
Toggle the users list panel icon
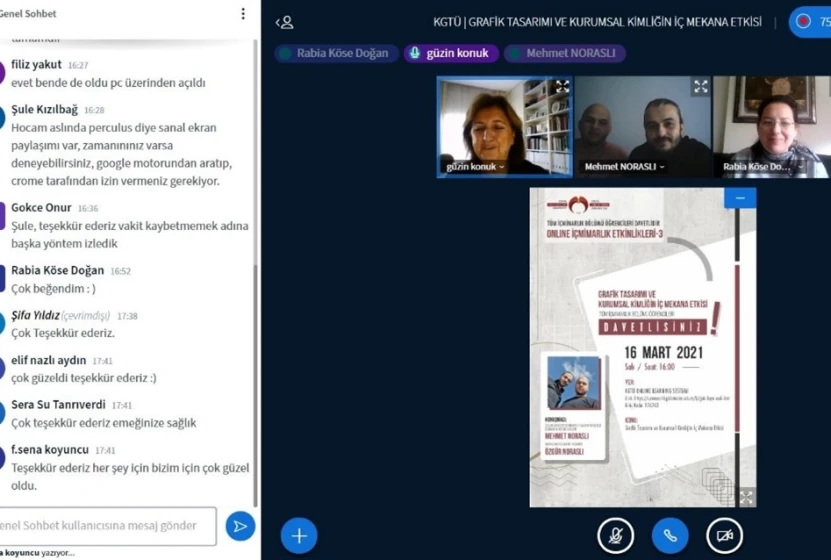[285, 22]
